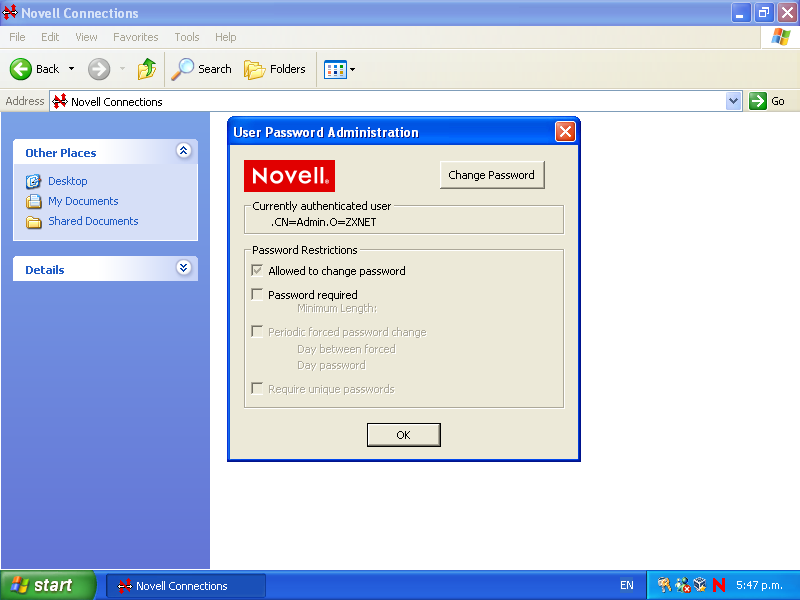The width and height of the screenshot is (800, 600).
Task: Click Novell Connections taskbar button
Action: pos(186,586)
